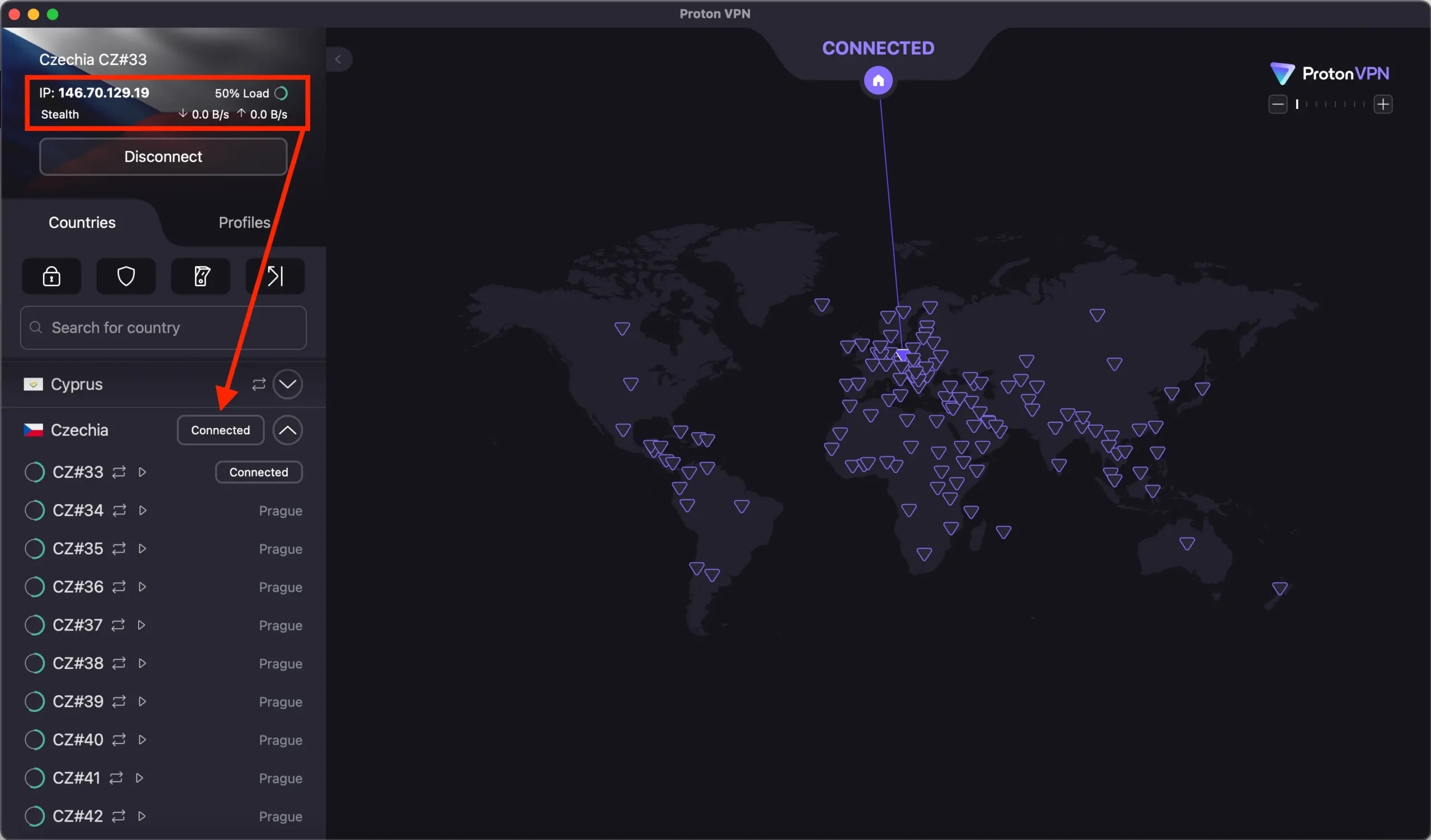Click the Connected badge on server CZ#33

point(258,472)
